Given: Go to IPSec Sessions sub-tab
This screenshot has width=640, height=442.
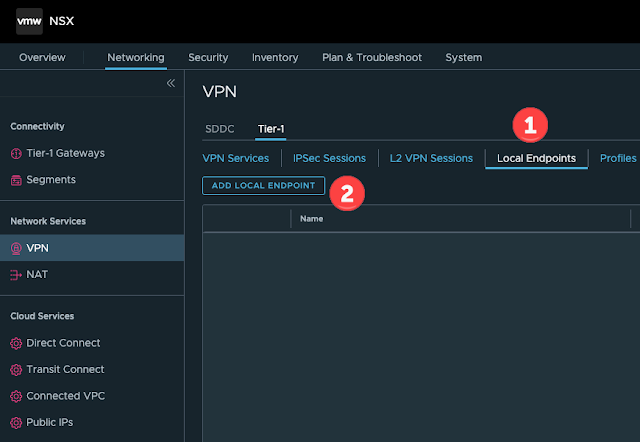Looking at the screenshot, I should [329, 158].
